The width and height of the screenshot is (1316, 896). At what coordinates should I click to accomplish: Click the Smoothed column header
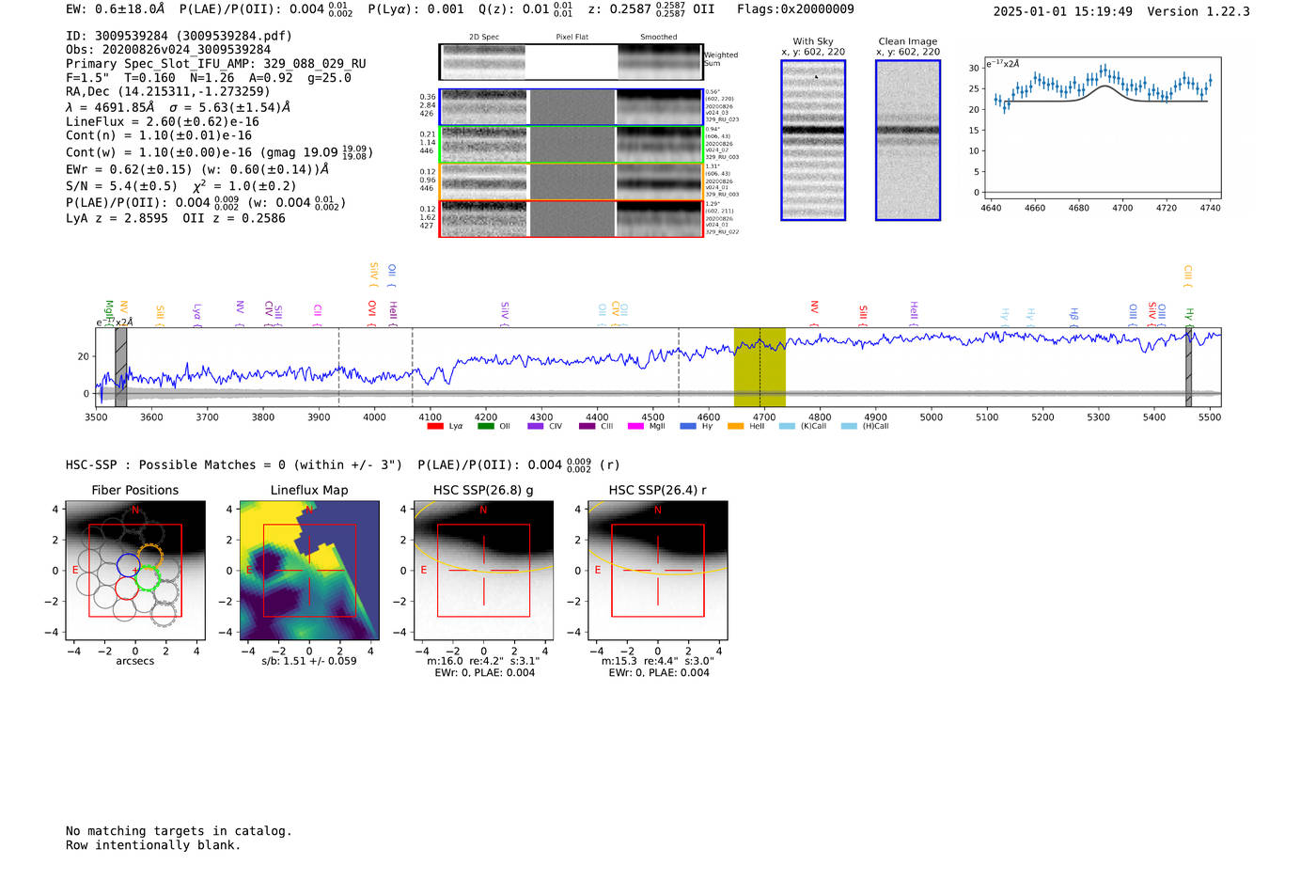pos(659,38)
